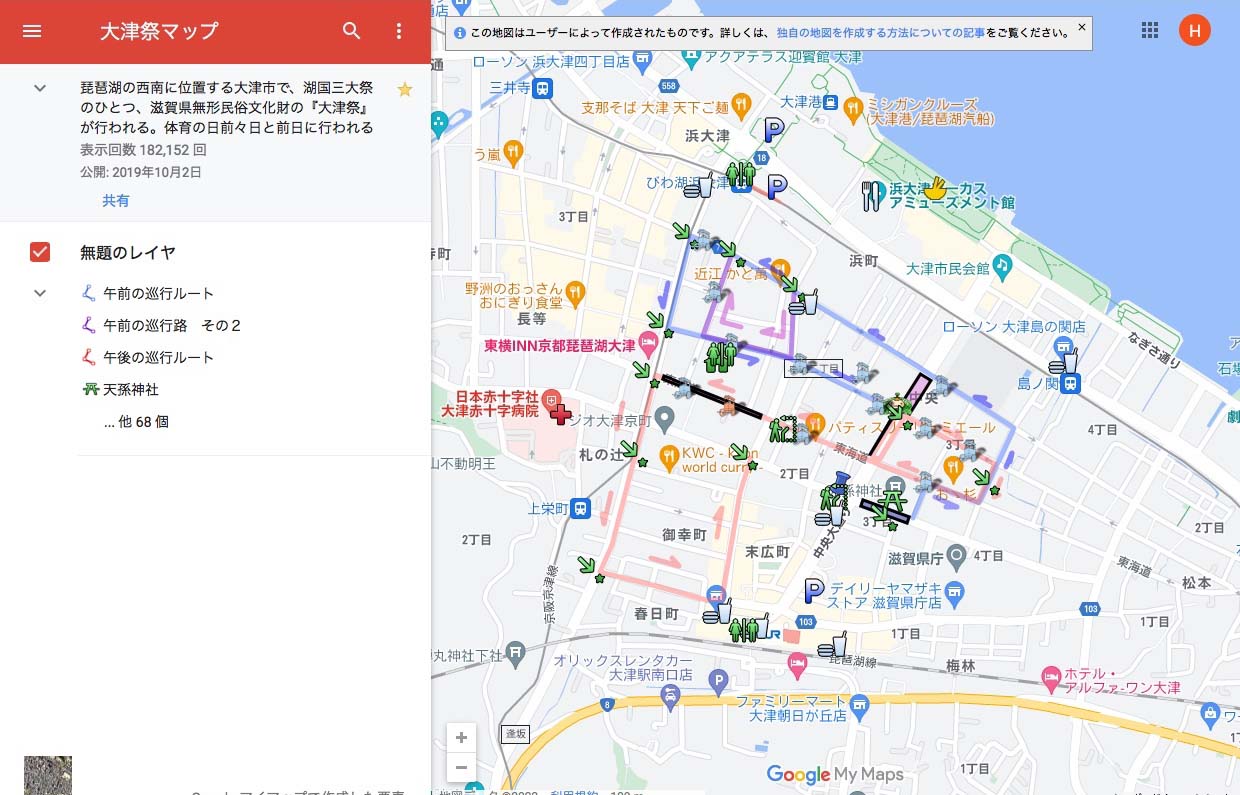Click the 浜大津 parking P marker near 浜大津 label
The height and width of the screenshot is (795, 1240).
774,129
